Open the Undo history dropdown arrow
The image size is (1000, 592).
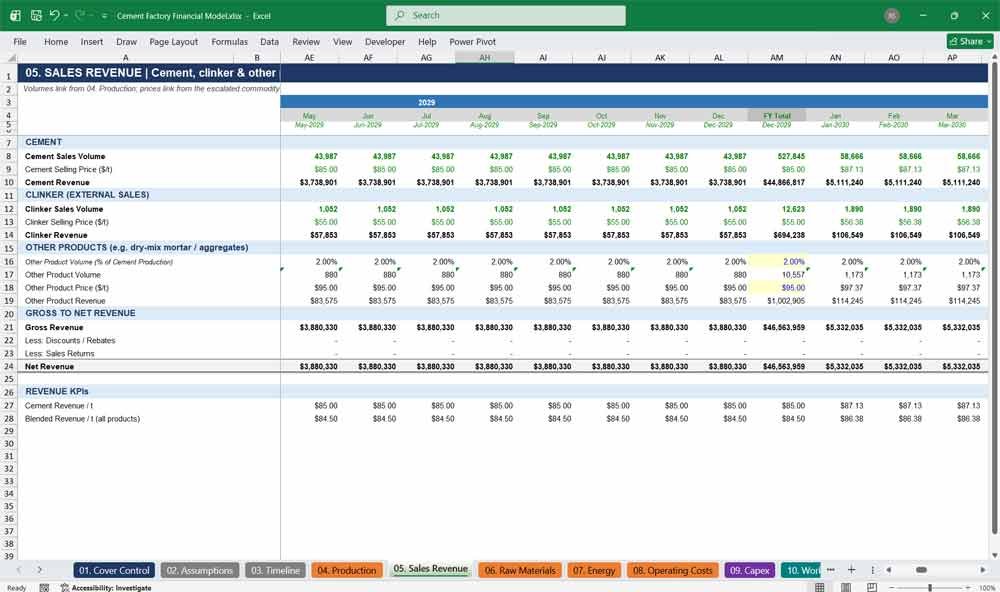65,15
